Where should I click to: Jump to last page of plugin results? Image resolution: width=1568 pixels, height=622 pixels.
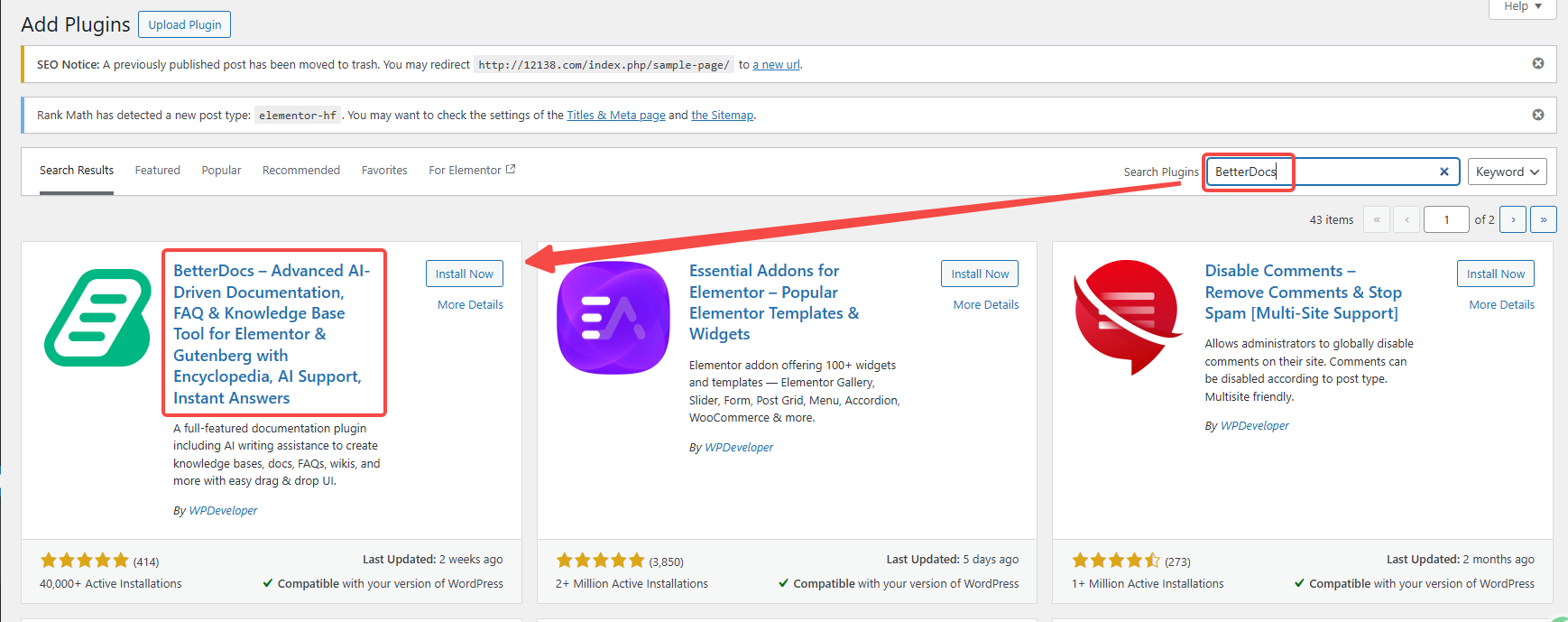pos(1544,219)
